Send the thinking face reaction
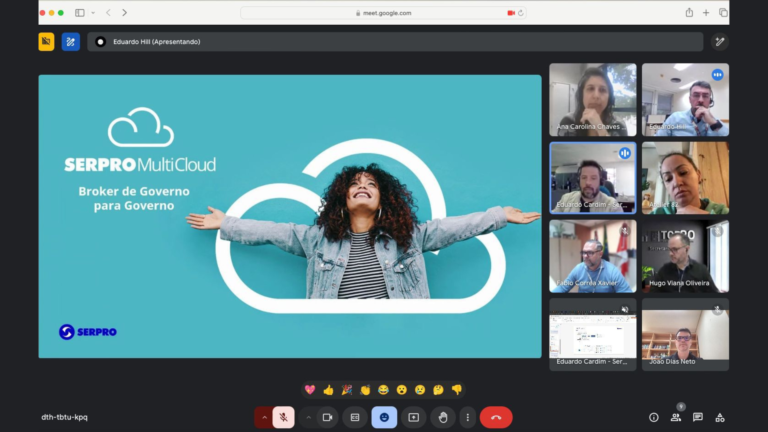The image size is (768, 432). pos(438,390)
